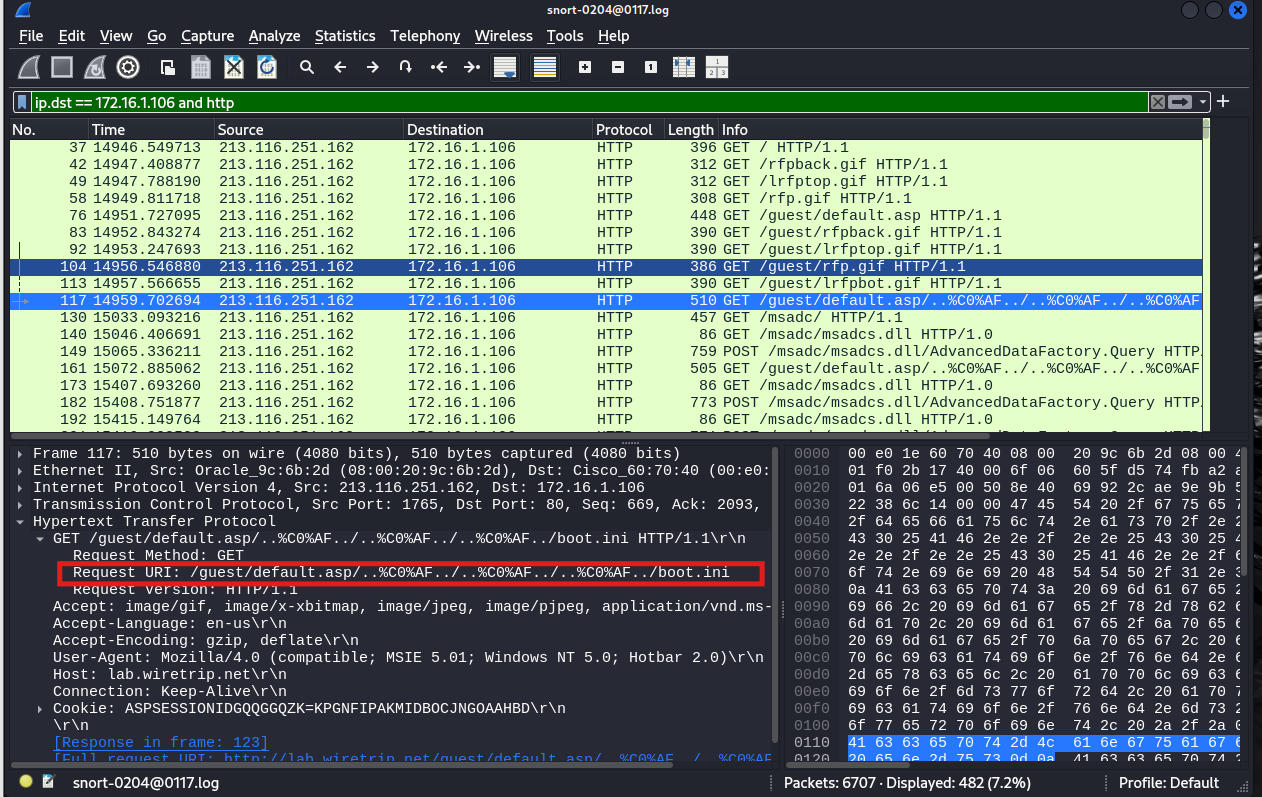Open a capture file
The width and height of the screenshot is (1262, 797).
[168, 67]
